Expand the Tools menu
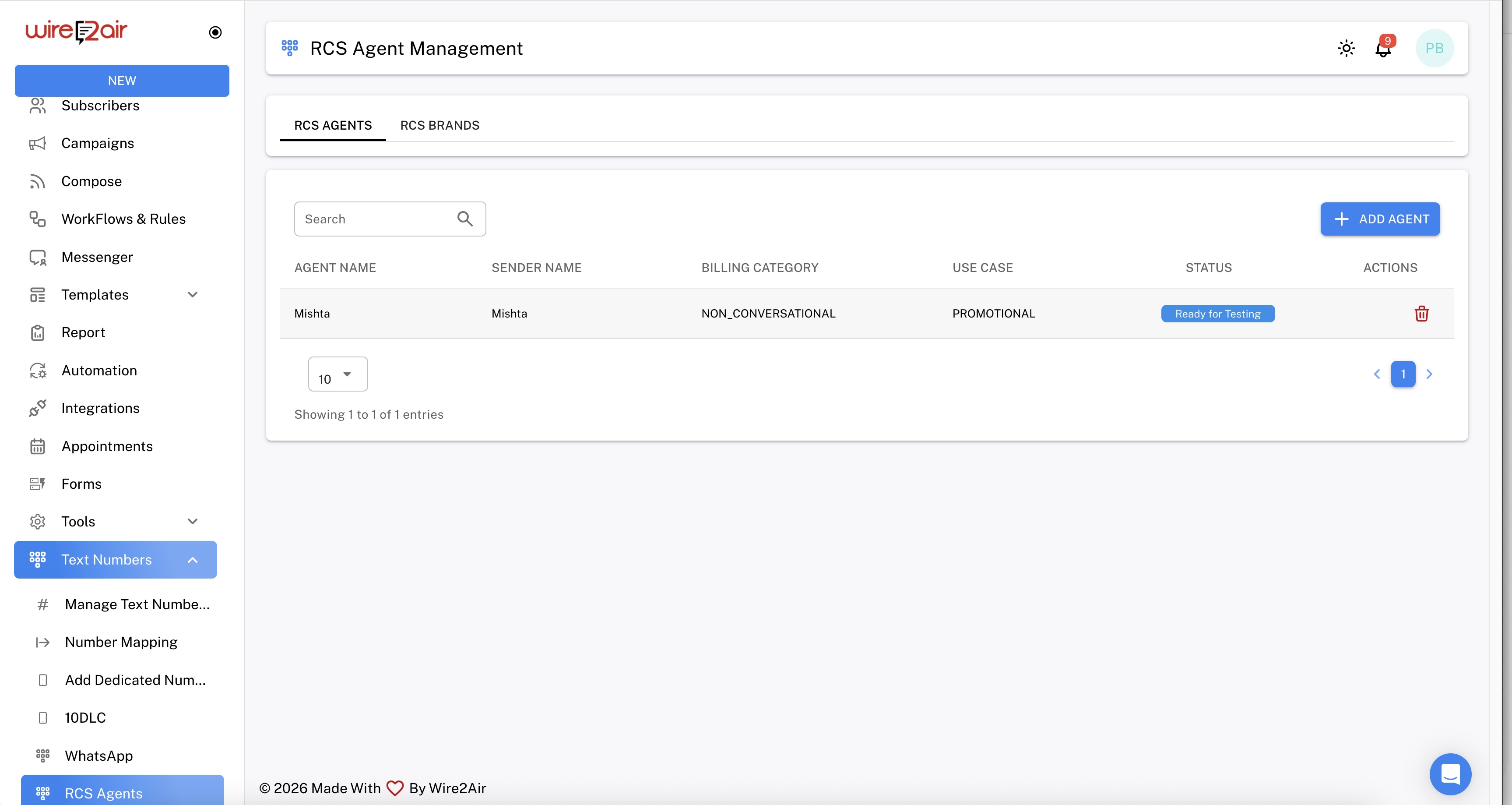The height and width of the screenshot is (805, 1512). (x=193, y=521)
